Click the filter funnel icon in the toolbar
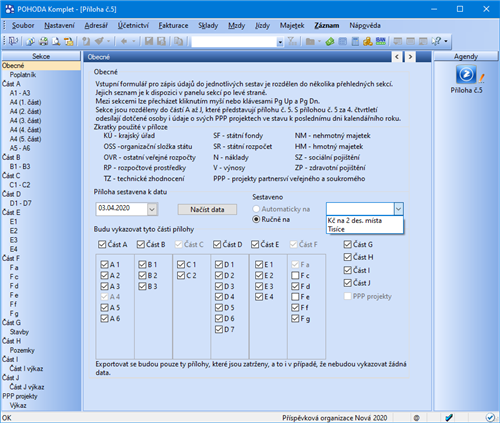The width and height of the screenshot is (500, 423). pos(292,41)
